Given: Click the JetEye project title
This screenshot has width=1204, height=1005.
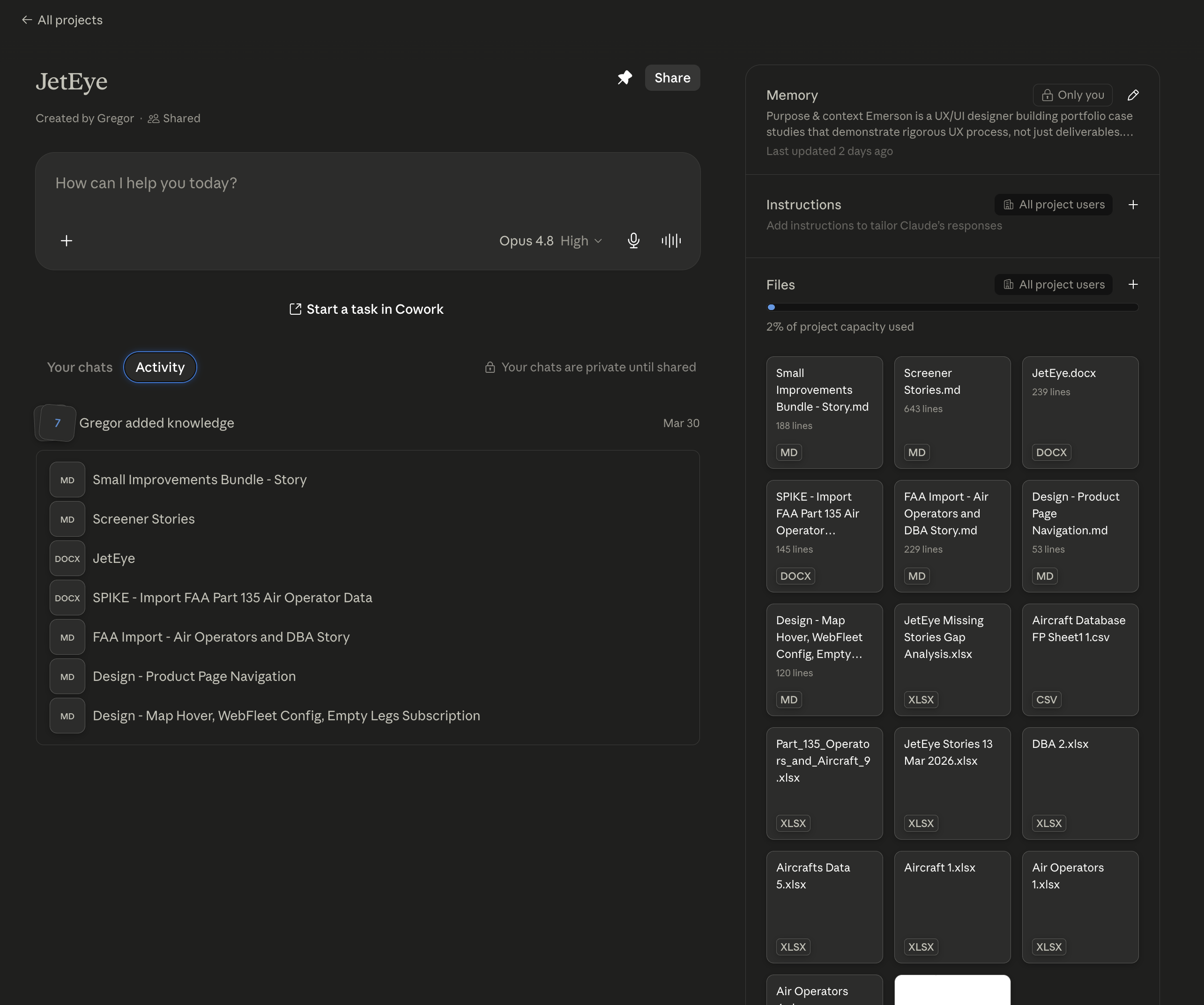Looking at the screenshot, I should point(72,81).
